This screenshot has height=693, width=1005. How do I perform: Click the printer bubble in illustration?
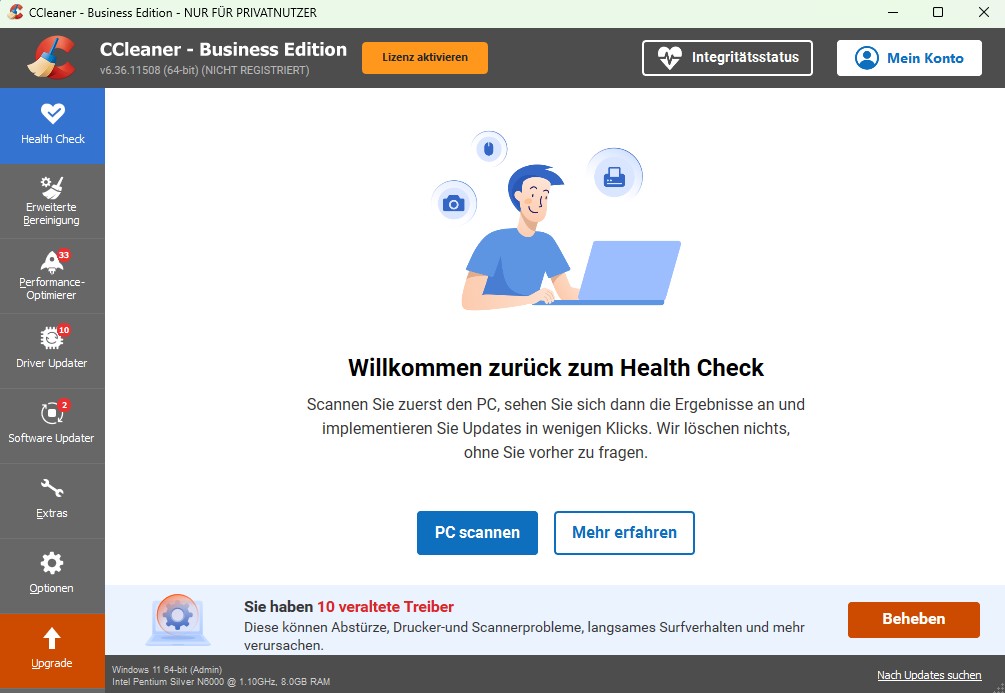[614, 175]
